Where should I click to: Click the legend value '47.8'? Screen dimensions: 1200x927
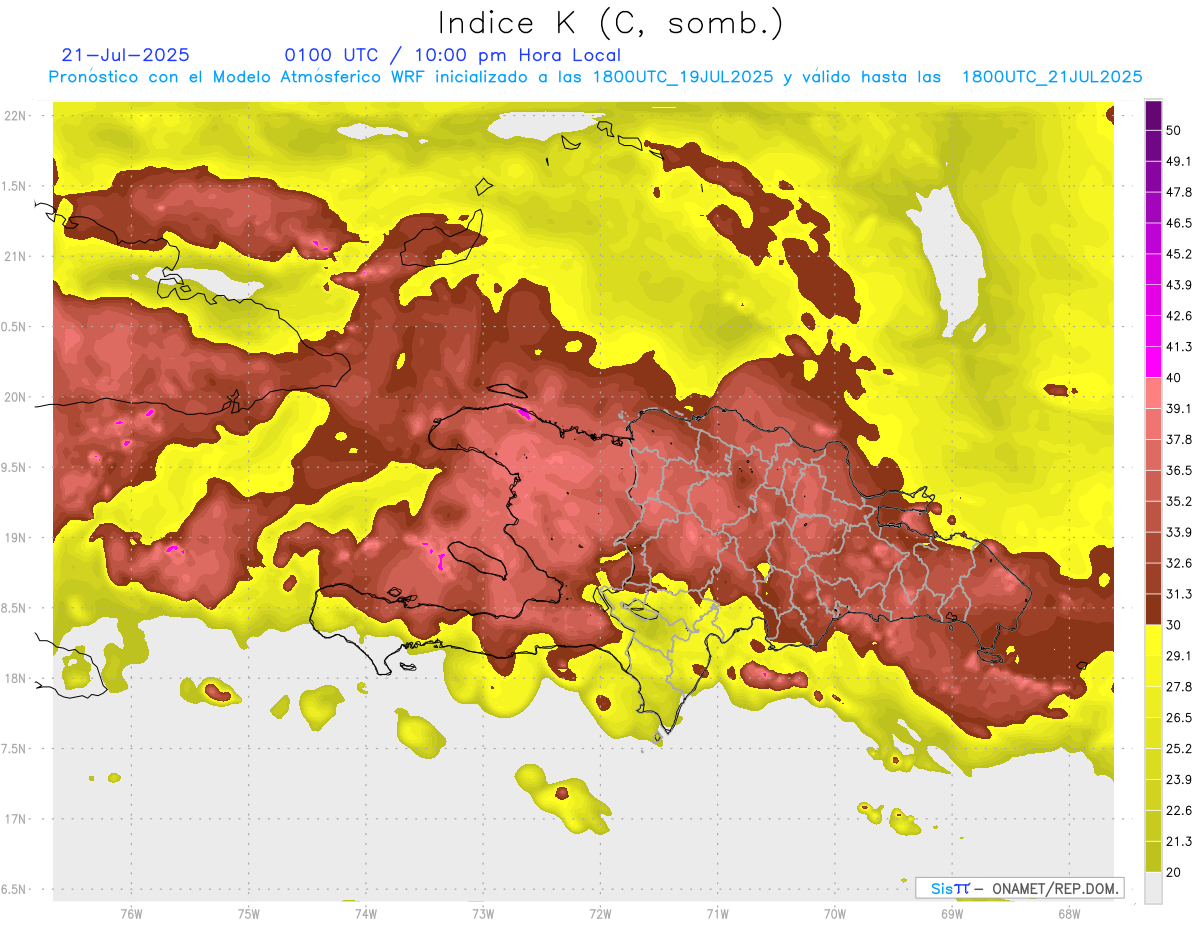tap(1179, 192)
